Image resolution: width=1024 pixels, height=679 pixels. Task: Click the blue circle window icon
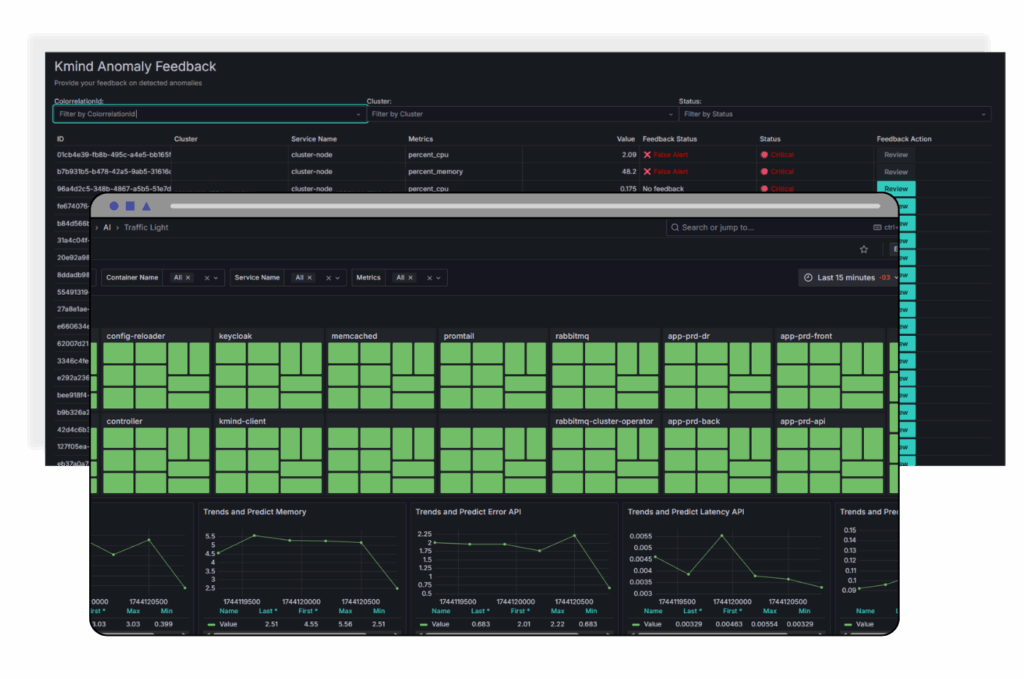(x=114, y=206)
